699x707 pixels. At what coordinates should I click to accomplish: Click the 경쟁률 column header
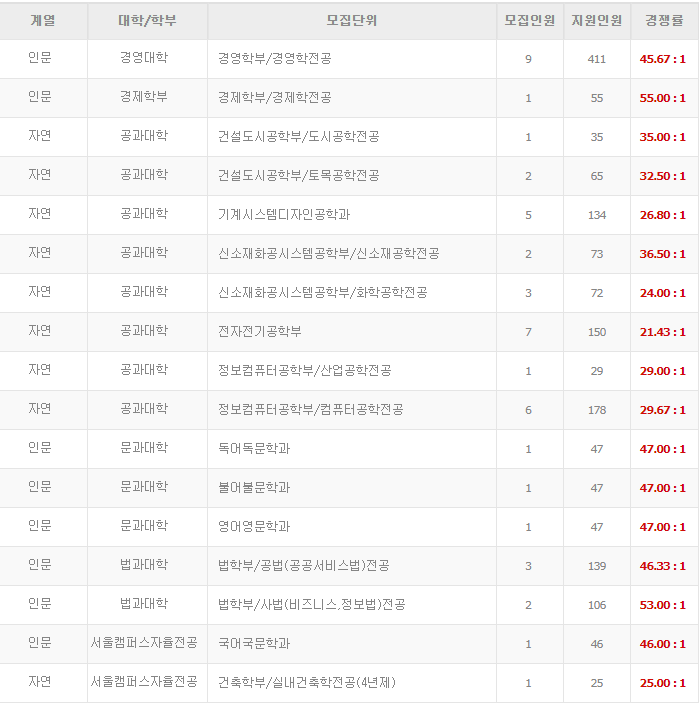click(664, 21)
